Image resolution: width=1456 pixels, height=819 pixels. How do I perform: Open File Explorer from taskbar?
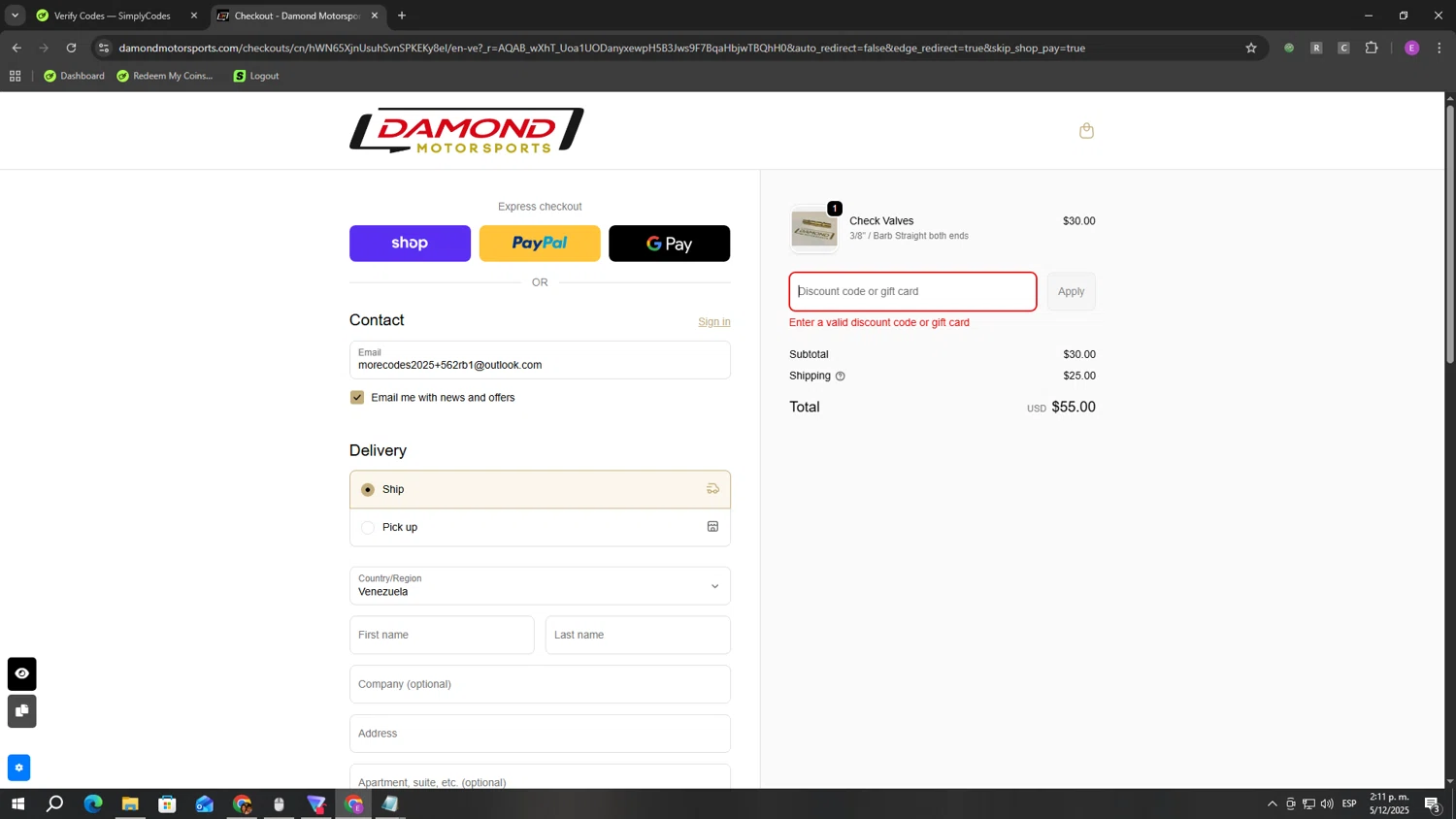(x=130, y=803)
